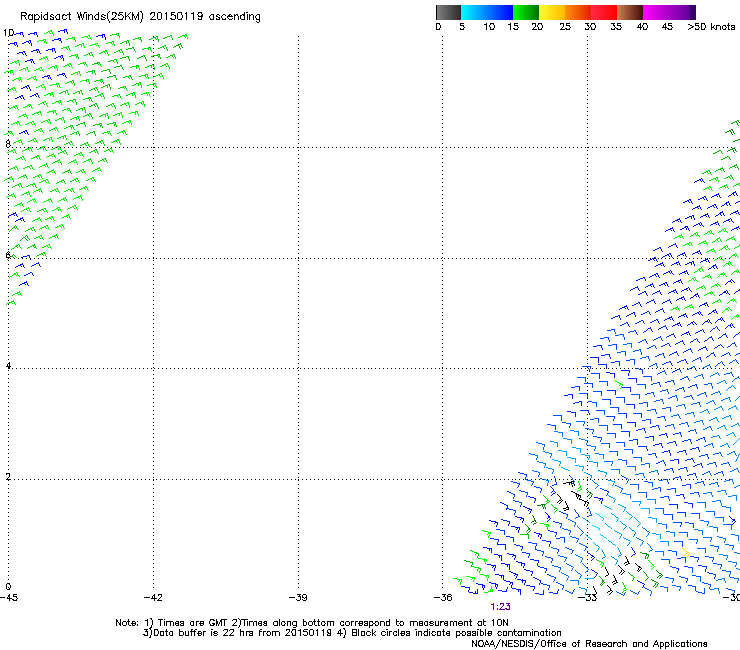The height and width of the screenshot is (650, 740).
Task: Click the cyan 5-10 knots color segment
Action: coord(474,12)
